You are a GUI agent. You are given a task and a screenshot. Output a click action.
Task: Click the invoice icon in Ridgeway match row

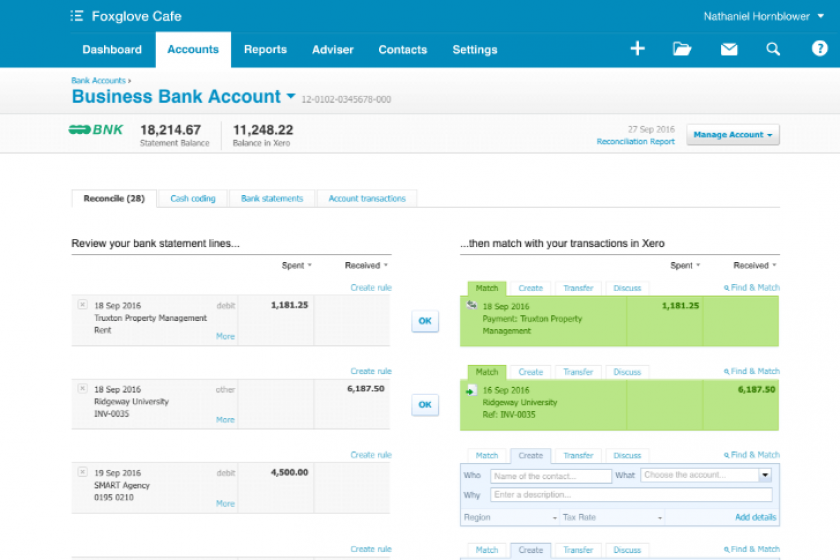471,390
